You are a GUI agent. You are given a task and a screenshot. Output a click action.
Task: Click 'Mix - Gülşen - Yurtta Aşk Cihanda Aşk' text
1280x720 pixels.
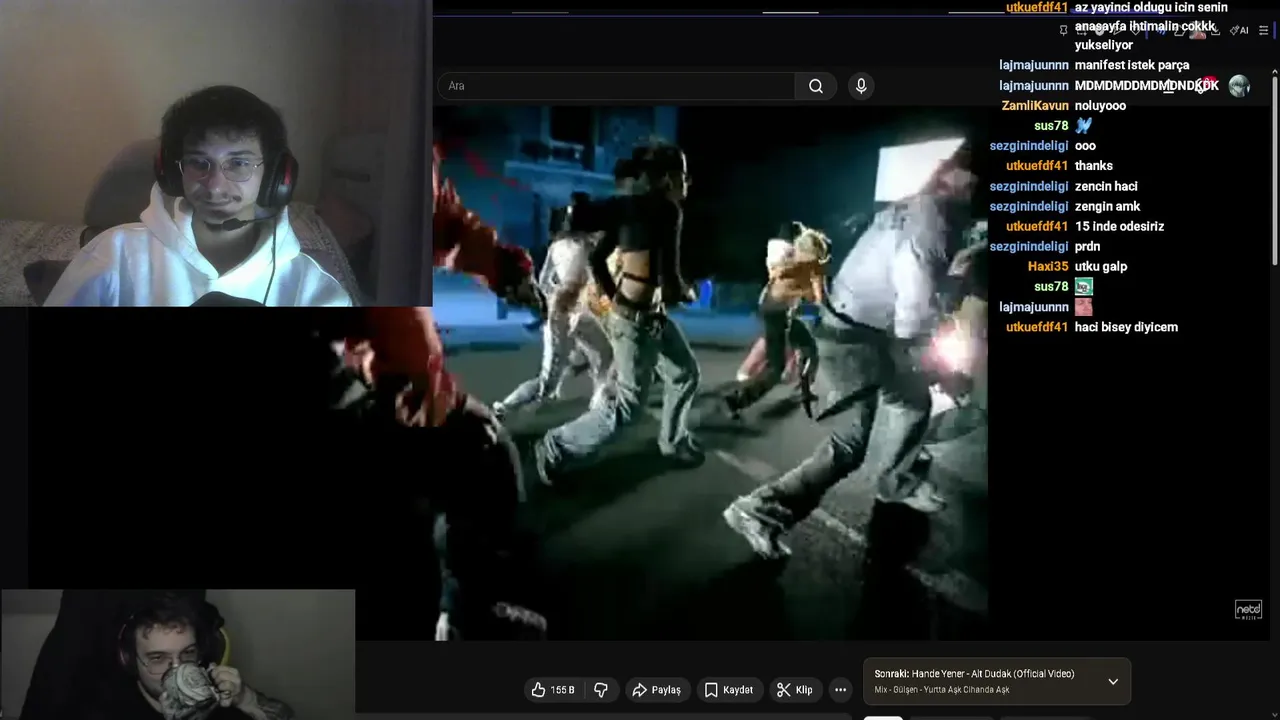[x=942, y=690]
